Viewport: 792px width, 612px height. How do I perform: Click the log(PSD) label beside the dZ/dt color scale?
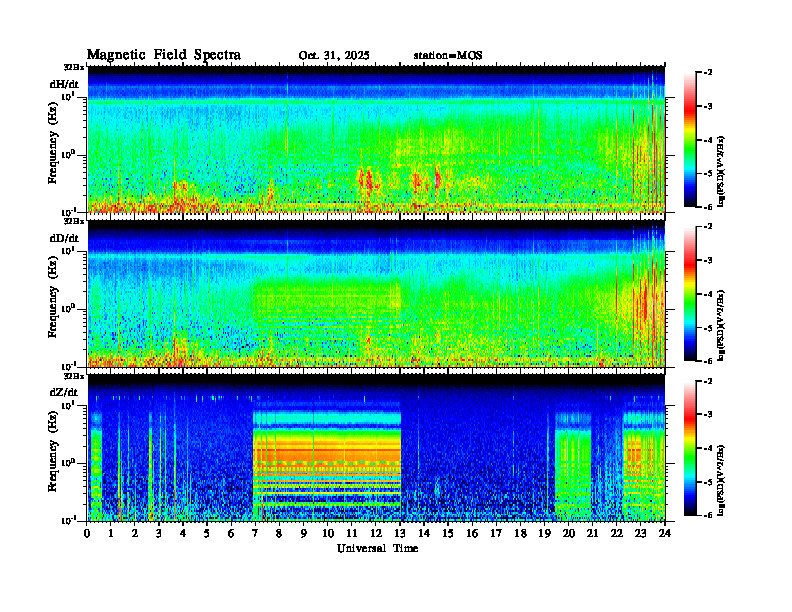pos(722,479)
